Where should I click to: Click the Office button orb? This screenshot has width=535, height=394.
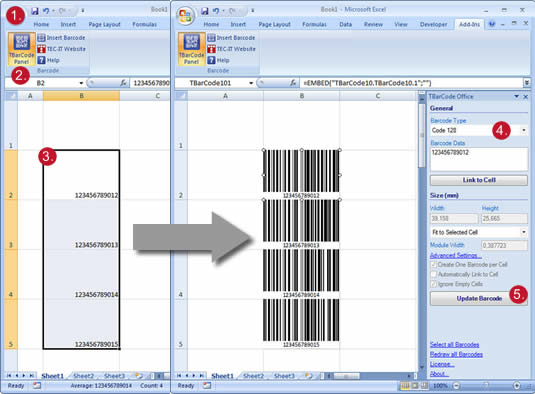pyautogui.click(x=185, y=16)
